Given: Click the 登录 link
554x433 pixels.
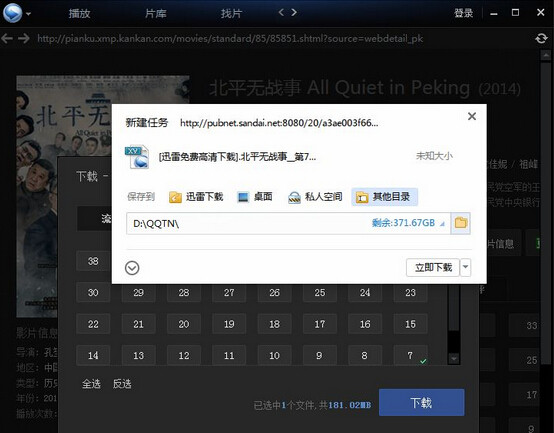Looking at the screenshot, I should click(463, 13).
